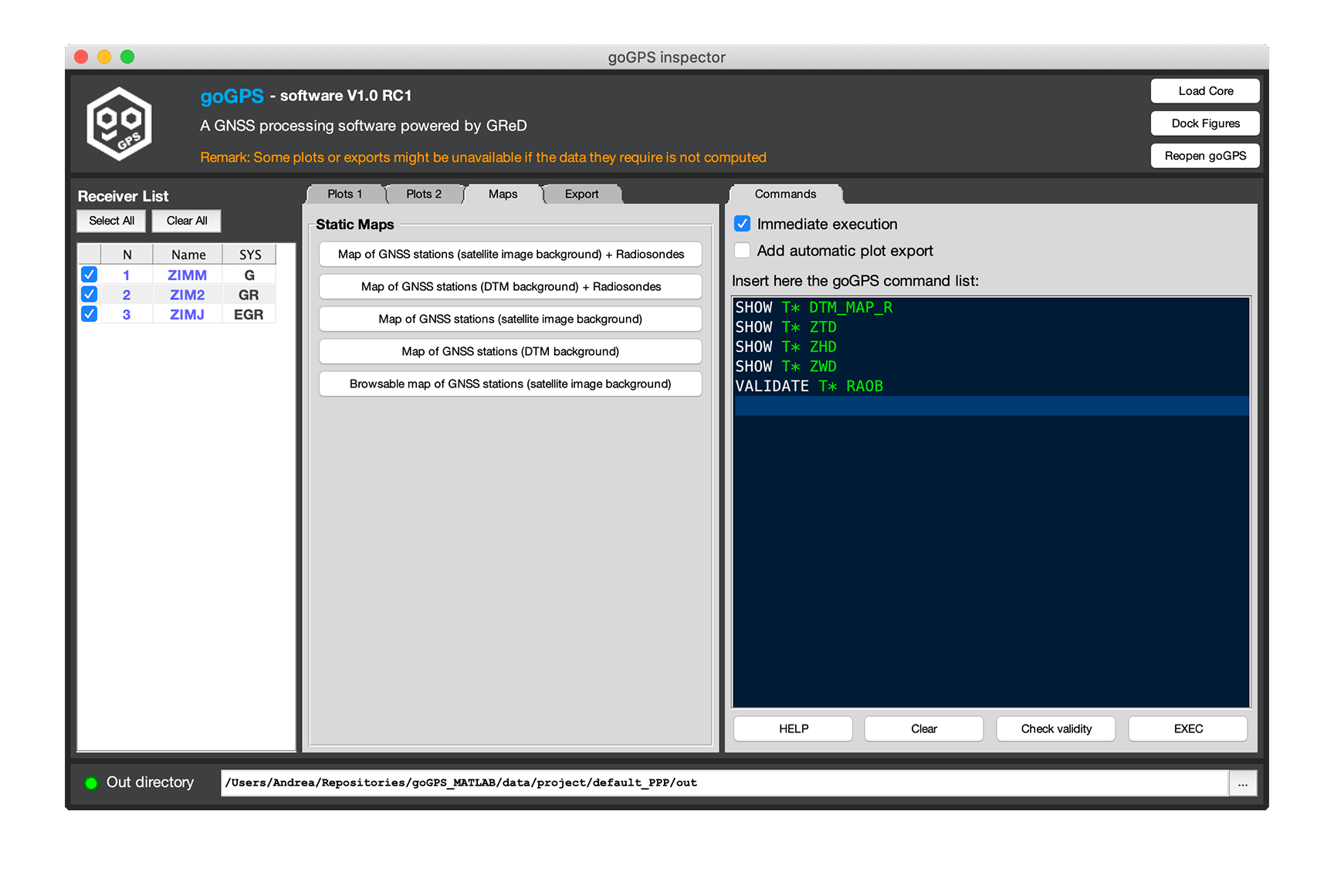Click the SYS column header
Viewport: 1334px width, 896px height.
(x=250, y=255)
